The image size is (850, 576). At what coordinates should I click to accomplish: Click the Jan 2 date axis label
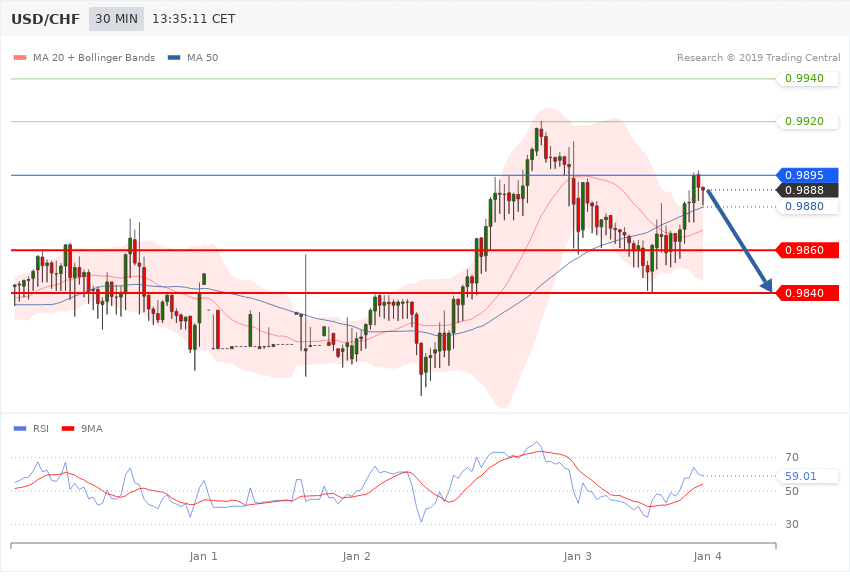(x=357, y=556)
